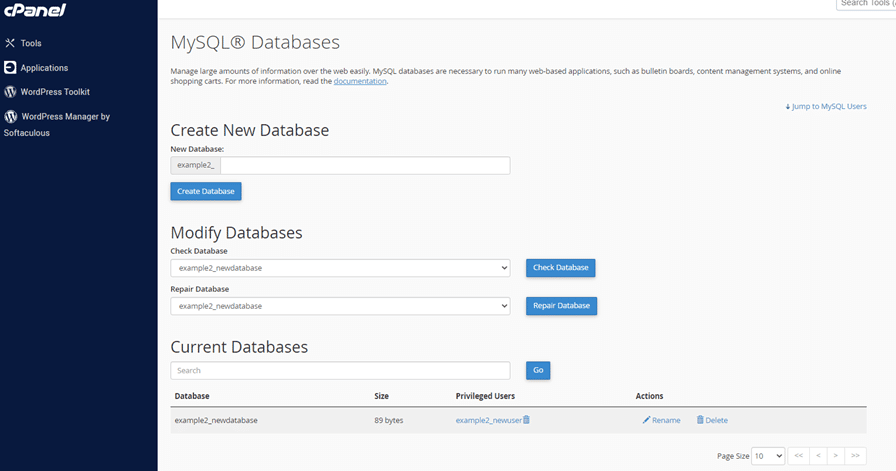Open the Repair Database dropdown
This screenshot has width=896, height=471.
coord(340,306)
